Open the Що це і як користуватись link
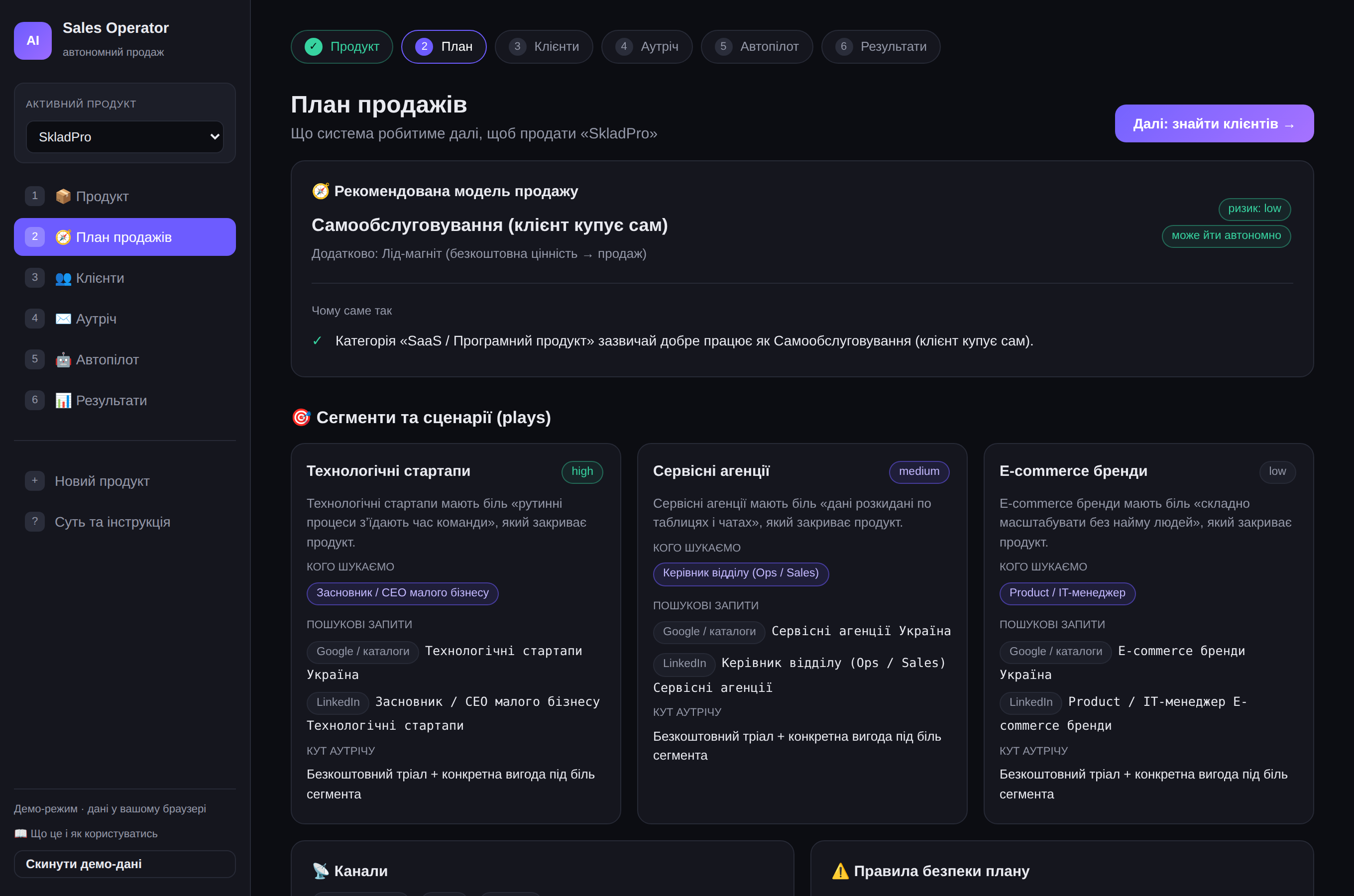This screenshot has height=896, width=1354. [x=86, y=834]
